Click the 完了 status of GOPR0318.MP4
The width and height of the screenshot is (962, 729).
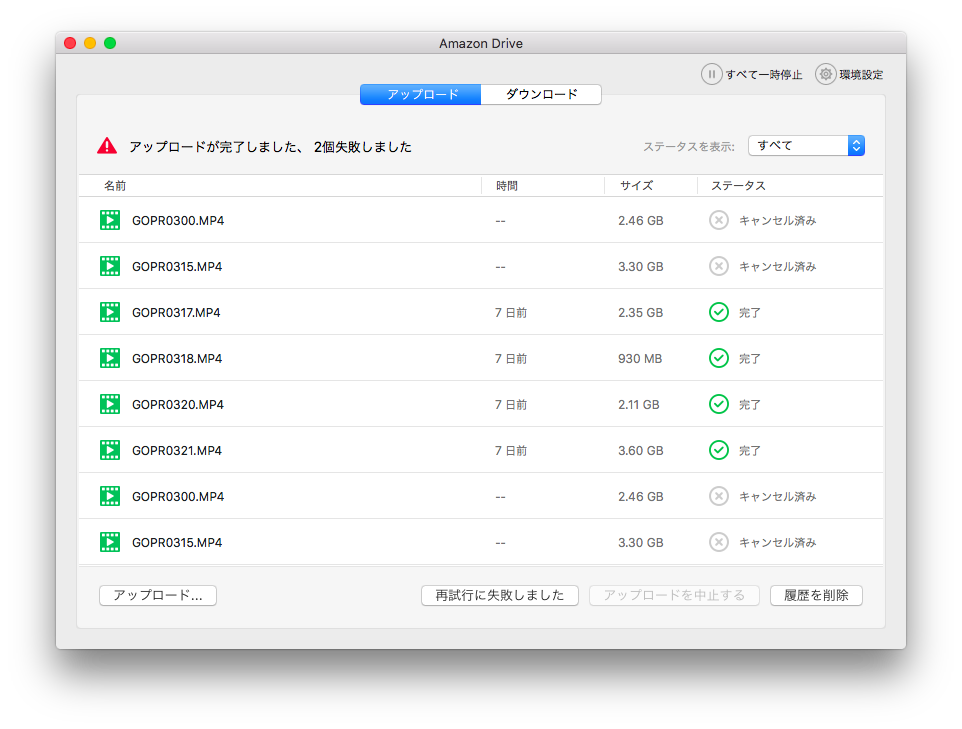point(750,358)
